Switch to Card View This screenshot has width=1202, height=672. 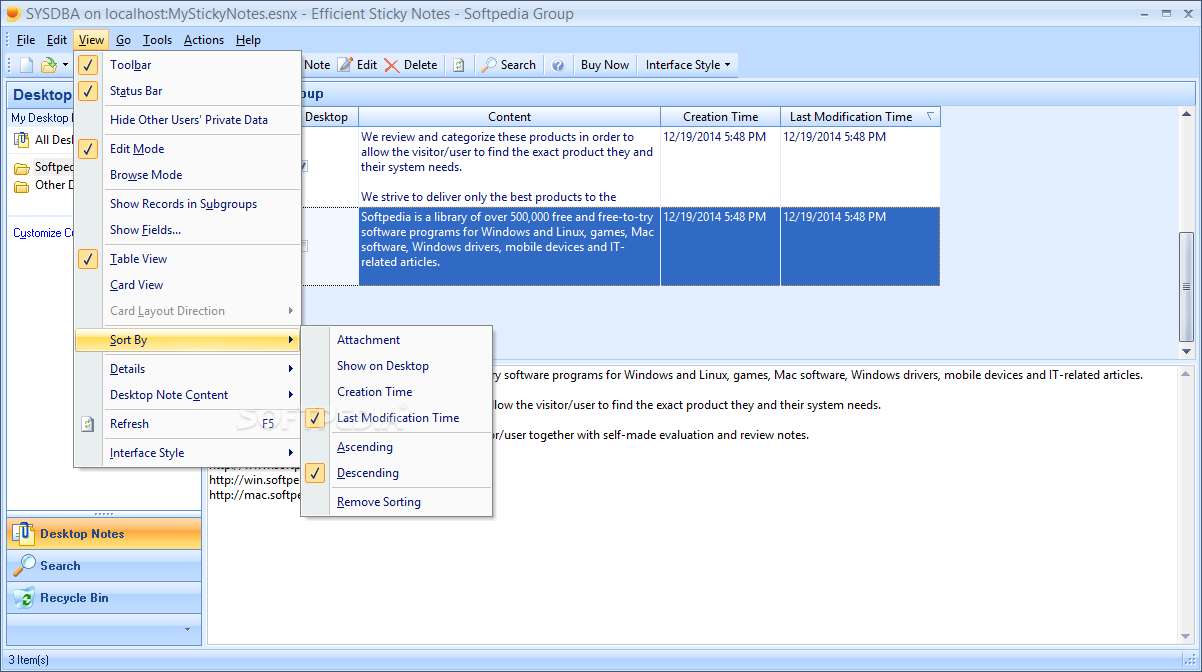tap(187, 285)
